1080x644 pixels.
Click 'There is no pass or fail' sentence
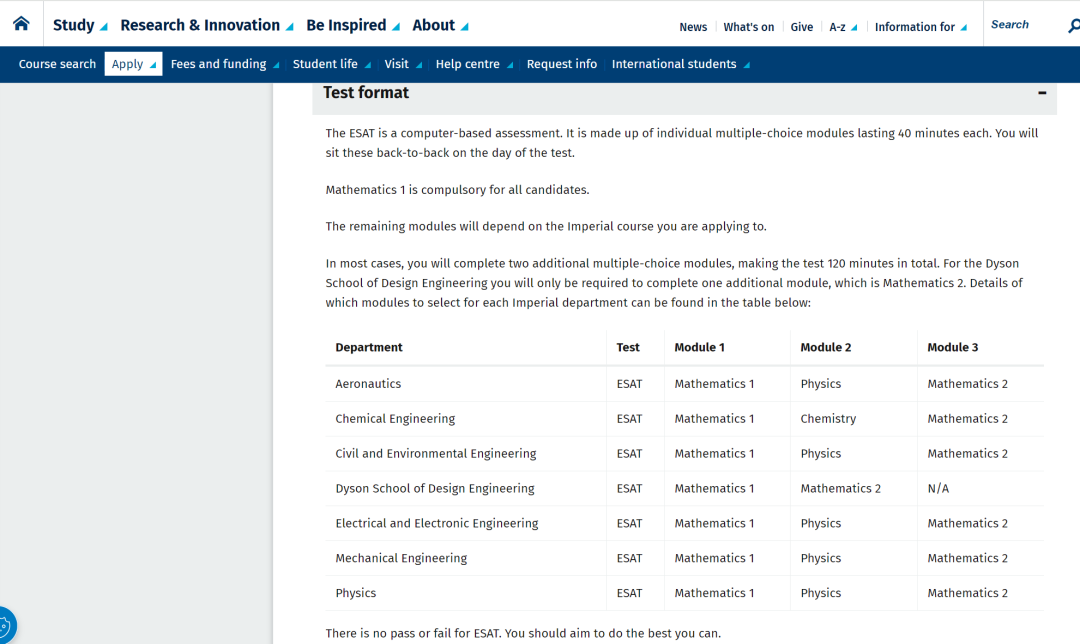[x=523, y=633]
